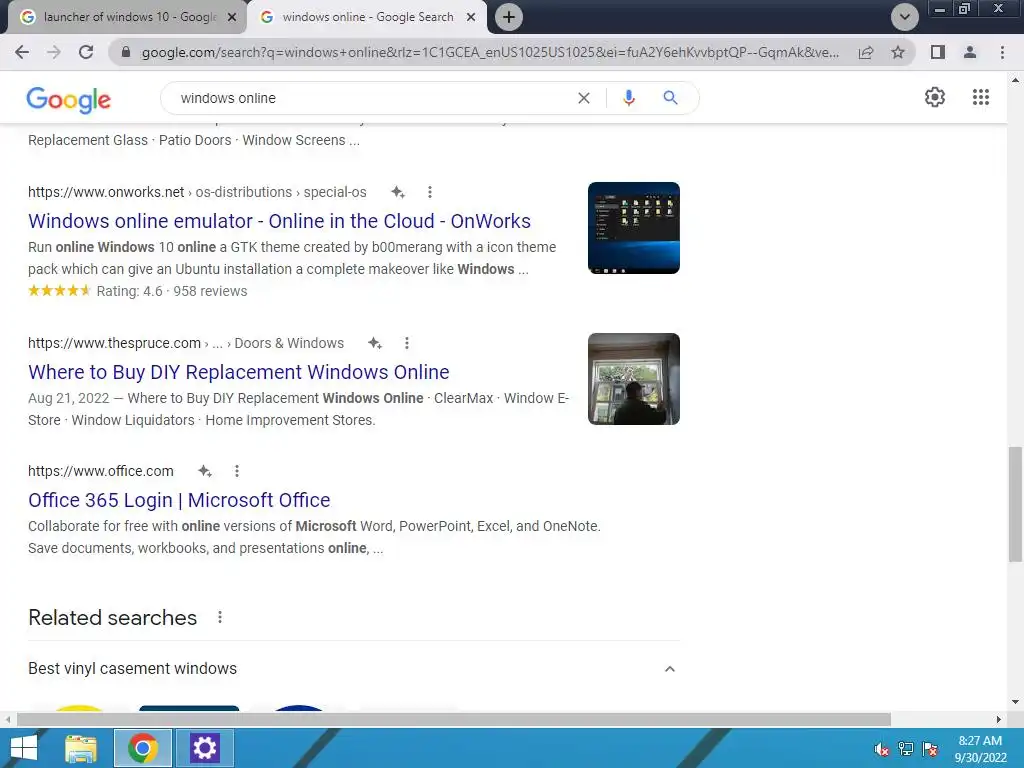Reload the current page
The height and width of the screenshot is (768, 1024).
point(86,52)
